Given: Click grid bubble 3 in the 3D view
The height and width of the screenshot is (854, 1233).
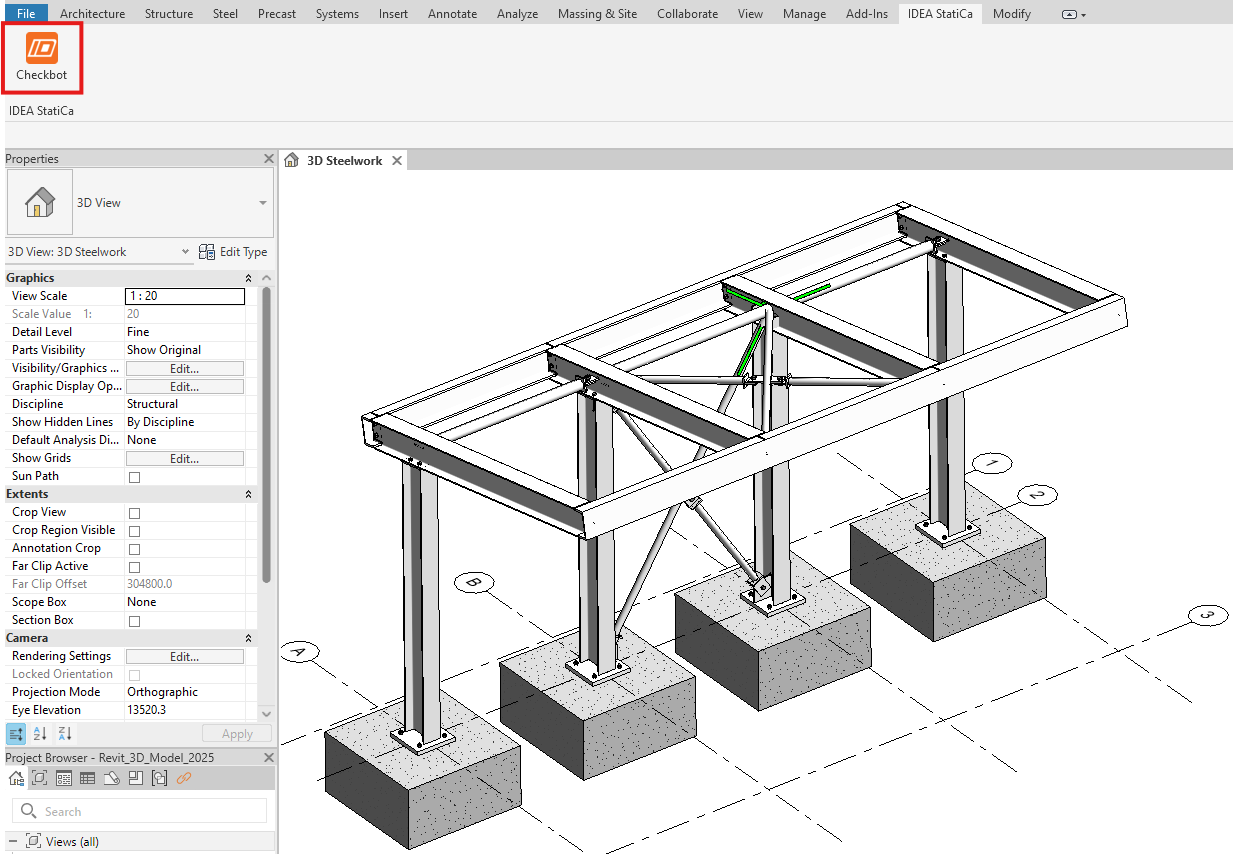Looking at the screenshot, I should point(1208,614).
